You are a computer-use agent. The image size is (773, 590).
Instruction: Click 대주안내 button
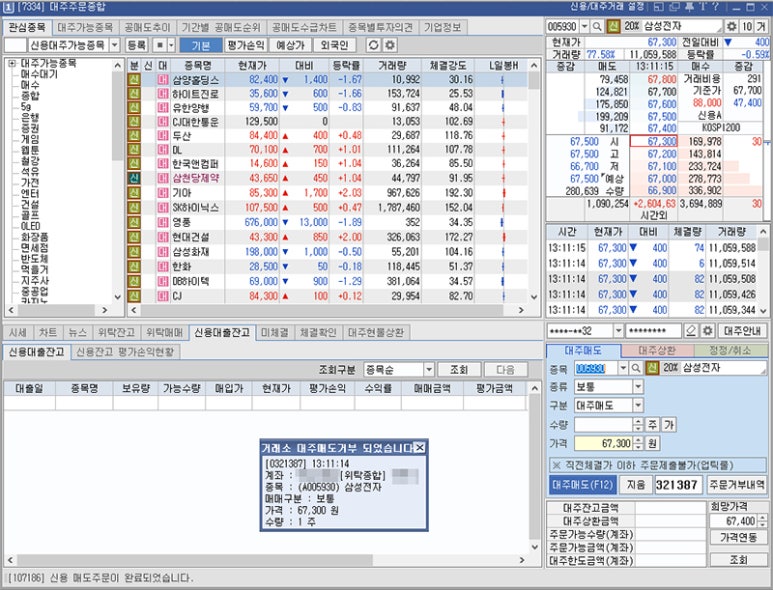tap(742, 331)
